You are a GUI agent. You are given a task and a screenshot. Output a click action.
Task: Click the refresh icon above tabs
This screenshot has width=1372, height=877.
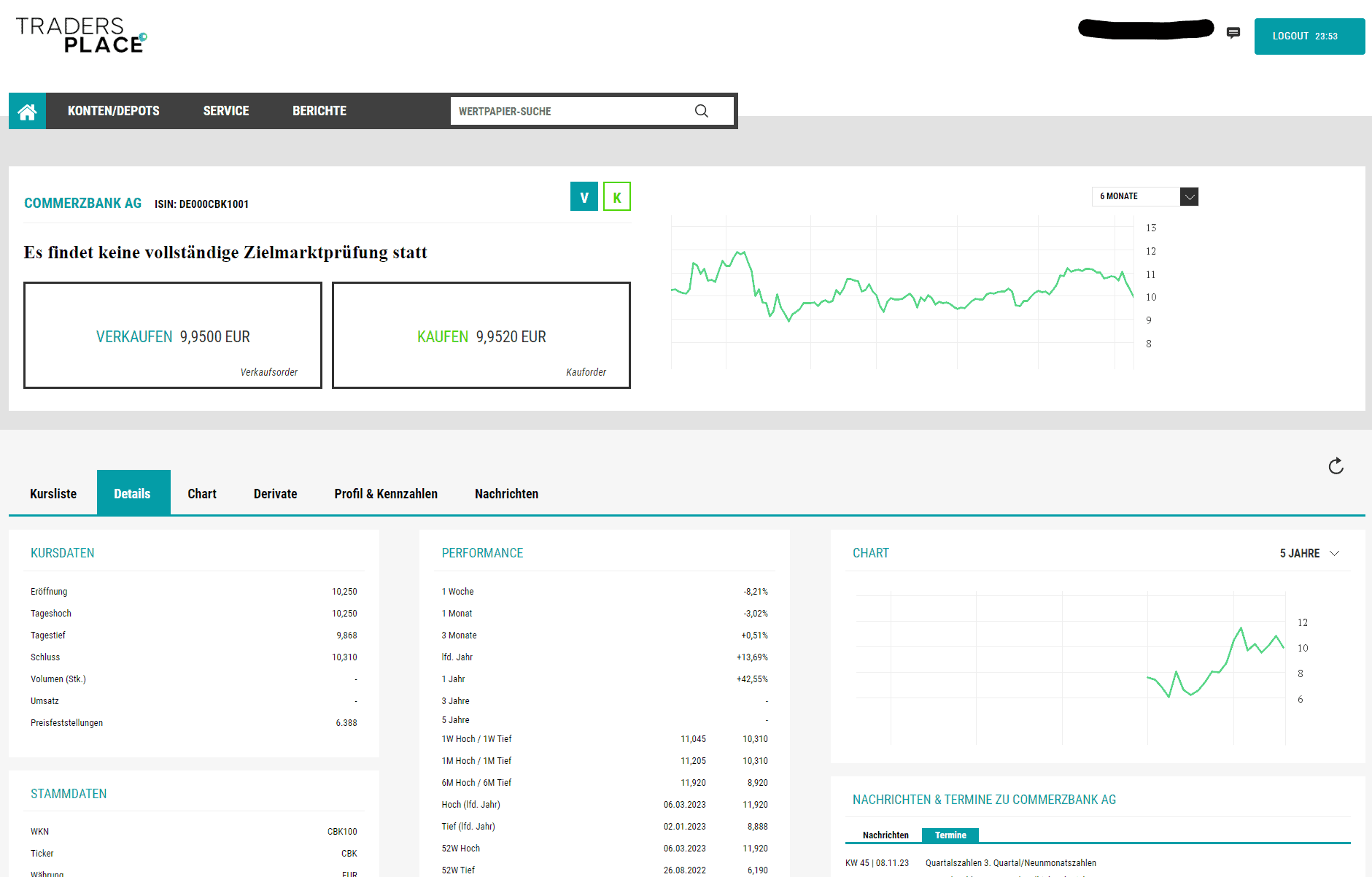(x=1336, y=466)
